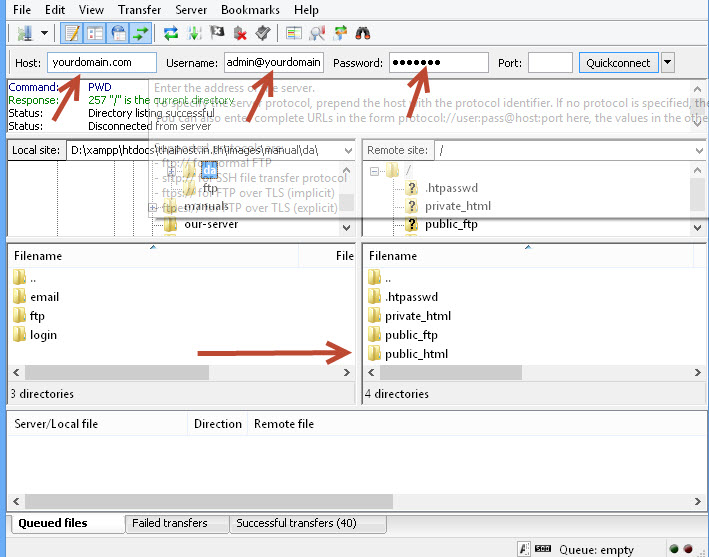Click transfer queue horizontal scrollbar
The width and height of the screenshot is (709, 557).
(209, 501)
